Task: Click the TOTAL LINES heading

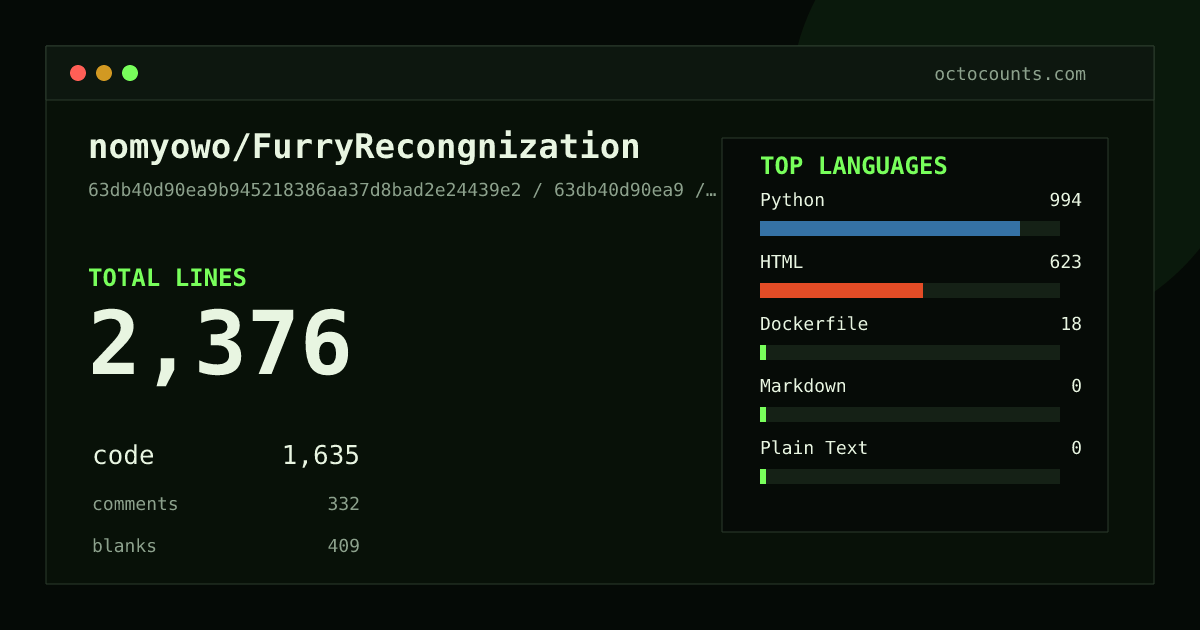Action: (x=167, y=278)
